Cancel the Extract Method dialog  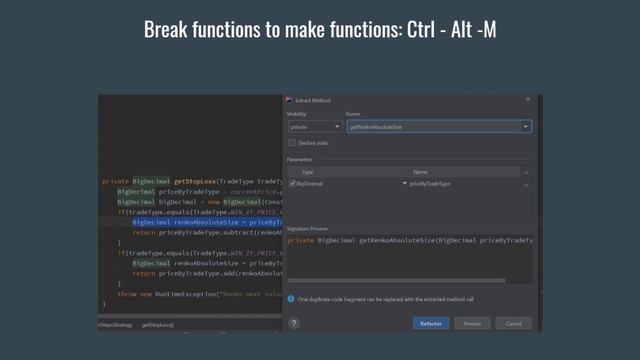[x=513, y=323]
